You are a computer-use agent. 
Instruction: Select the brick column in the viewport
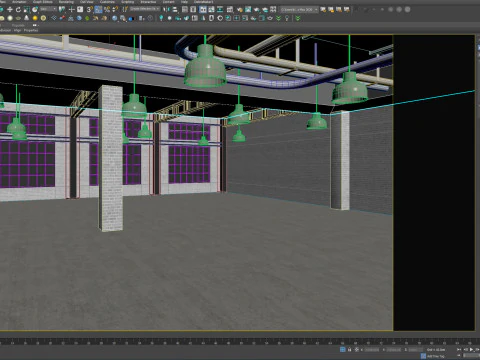tap(111, 158)
